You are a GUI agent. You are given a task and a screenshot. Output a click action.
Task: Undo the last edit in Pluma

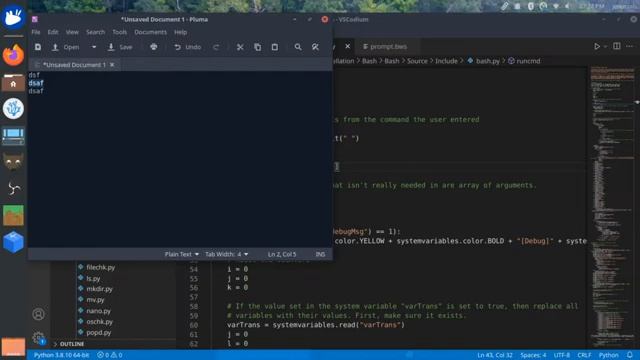tap(188, 47)
